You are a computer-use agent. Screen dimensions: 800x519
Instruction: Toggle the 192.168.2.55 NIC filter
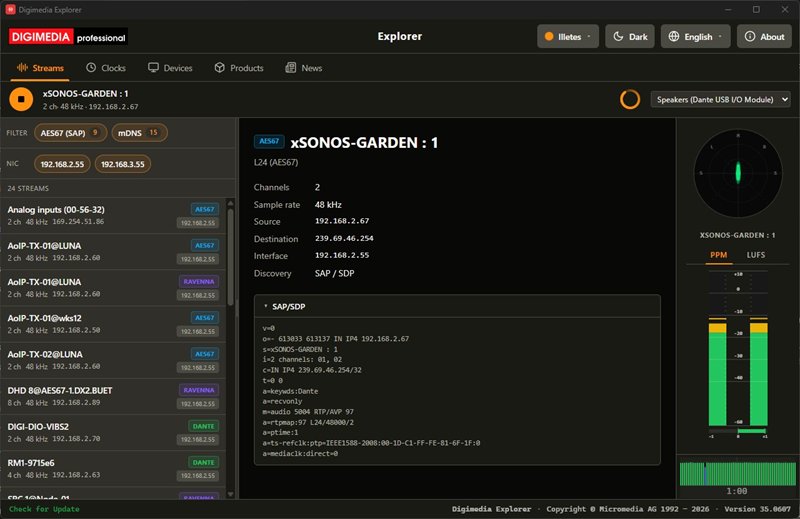62,164
